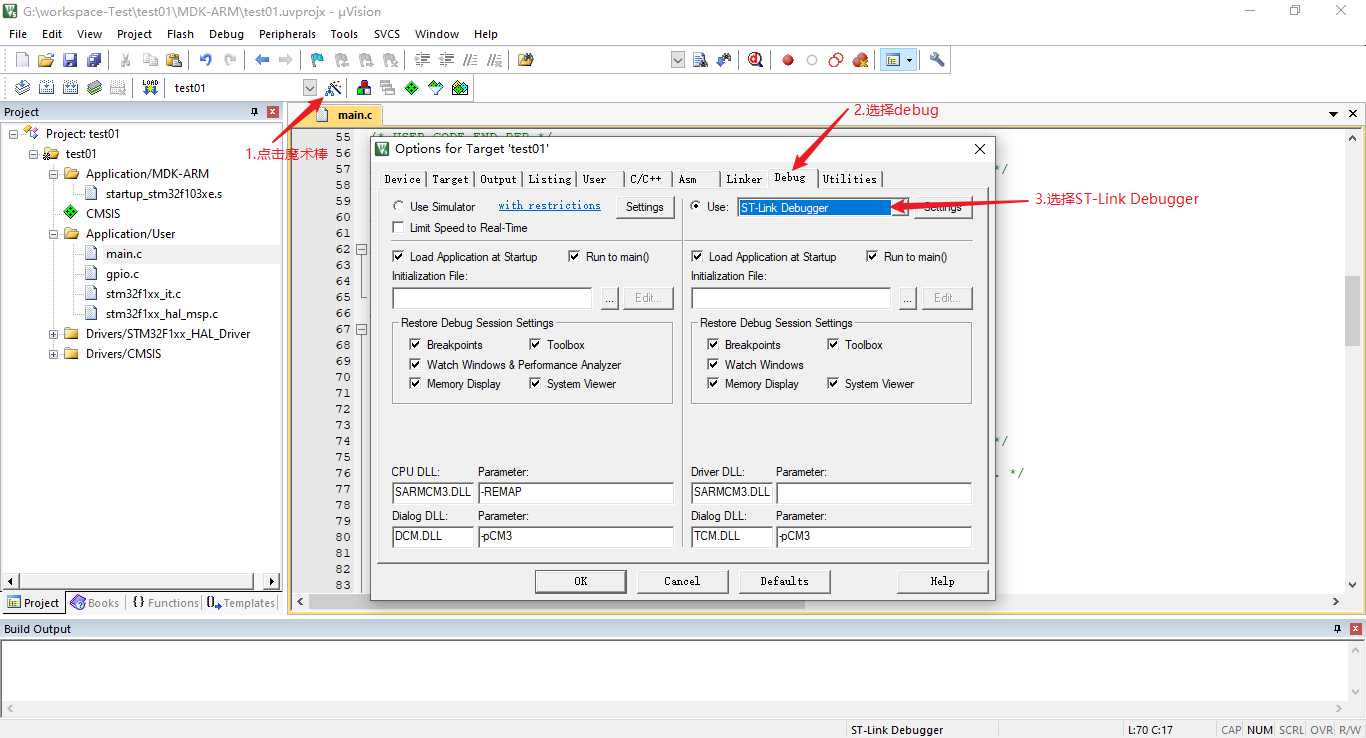
Task: Click the simulator Initialization File field
Action: click(x=492, y=298)
